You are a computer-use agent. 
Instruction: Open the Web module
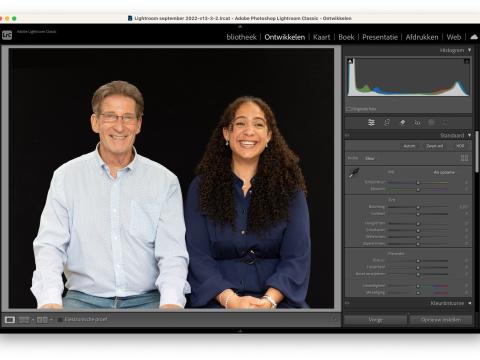[454, 37]
